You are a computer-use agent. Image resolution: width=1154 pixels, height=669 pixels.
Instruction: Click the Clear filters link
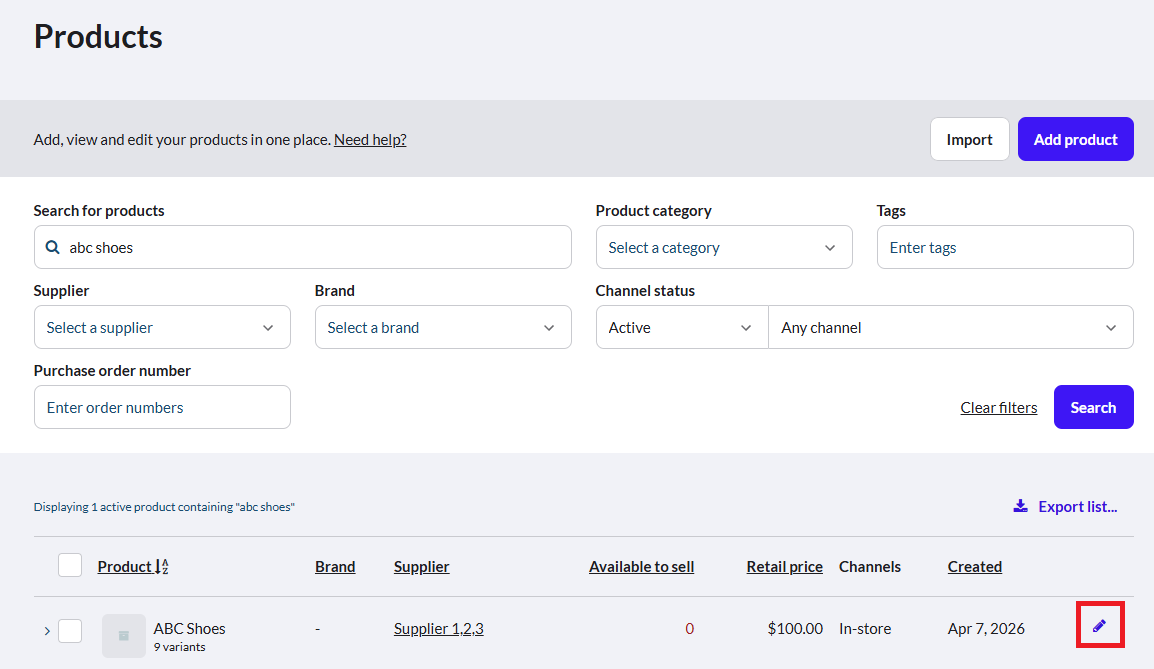(x=998, y=408)
